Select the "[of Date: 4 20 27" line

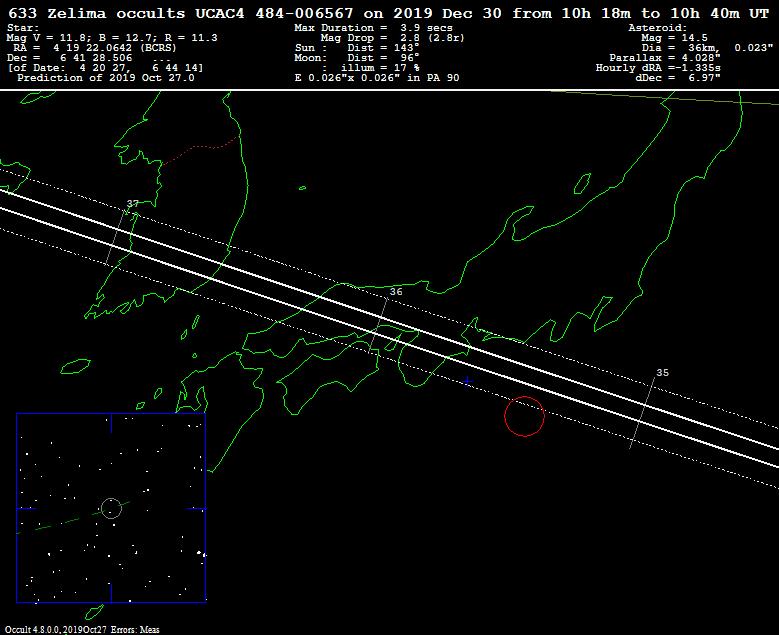(x=105, y=68)
